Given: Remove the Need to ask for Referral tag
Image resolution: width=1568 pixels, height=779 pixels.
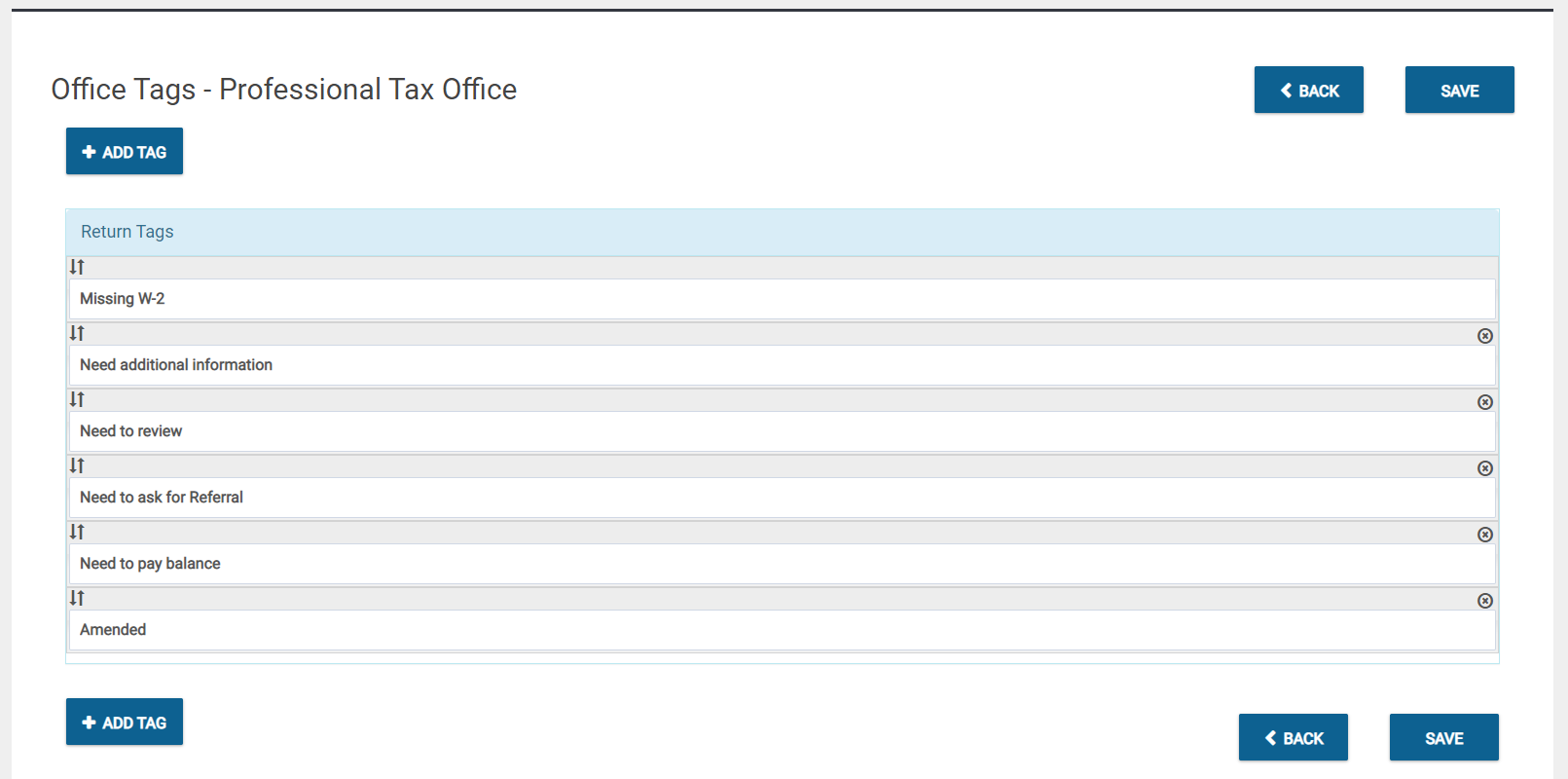Looking at the screenshot, I should [x=1484, y=468].
